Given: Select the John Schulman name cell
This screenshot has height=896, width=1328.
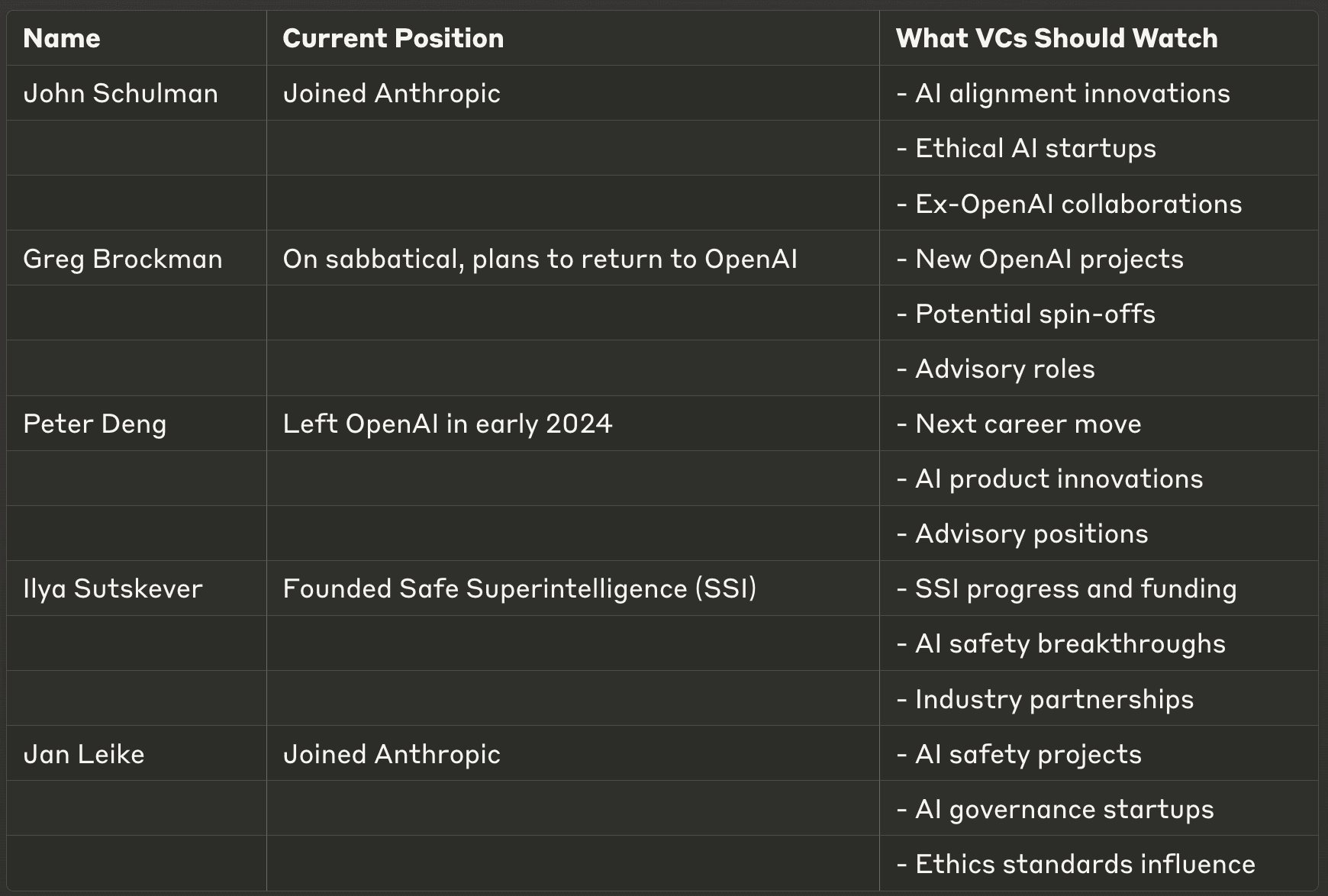Looking at the screenshot, I should [x=137, y=93].
